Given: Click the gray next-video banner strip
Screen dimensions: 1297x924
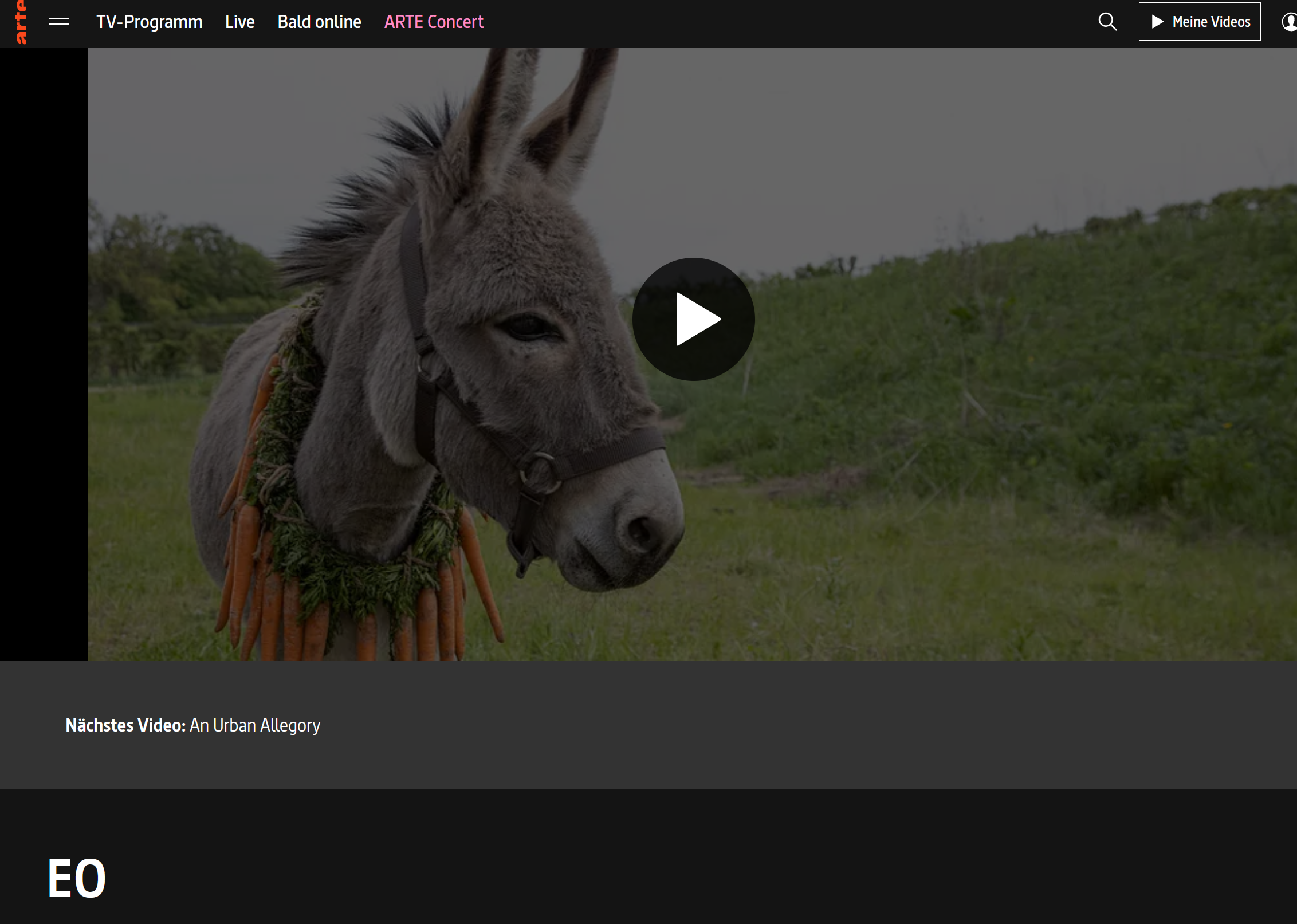Looking at the screenshot, I should 802,725.
